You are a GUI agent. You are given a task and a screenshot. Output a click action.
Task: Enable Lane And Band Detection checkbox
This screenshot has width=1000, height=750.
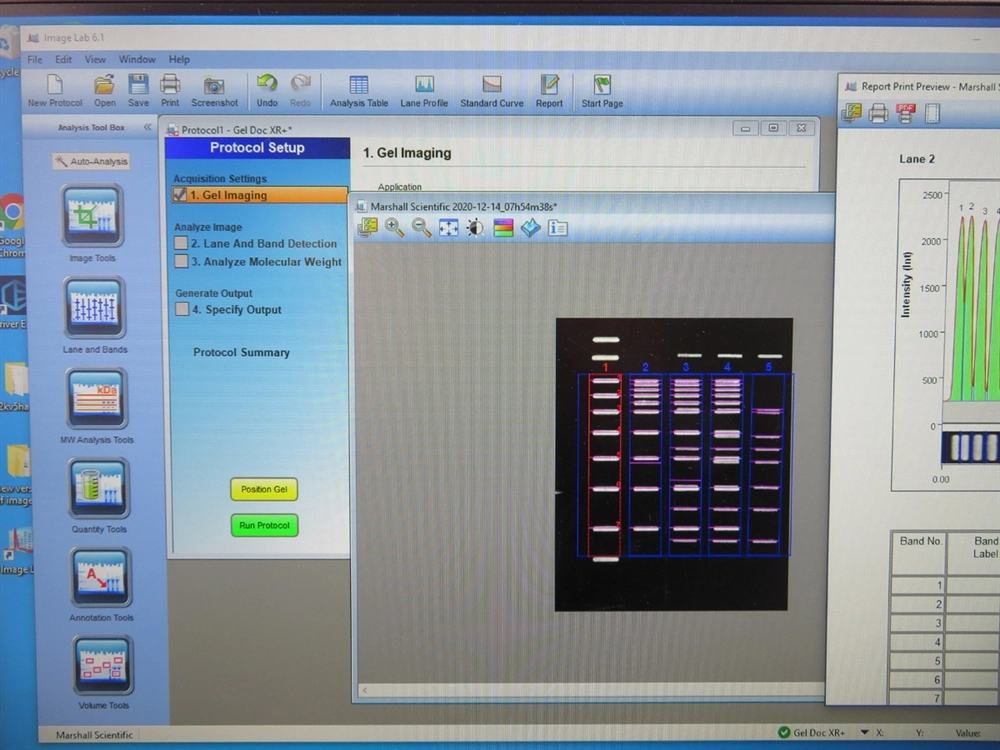click(x=181, y=243)
